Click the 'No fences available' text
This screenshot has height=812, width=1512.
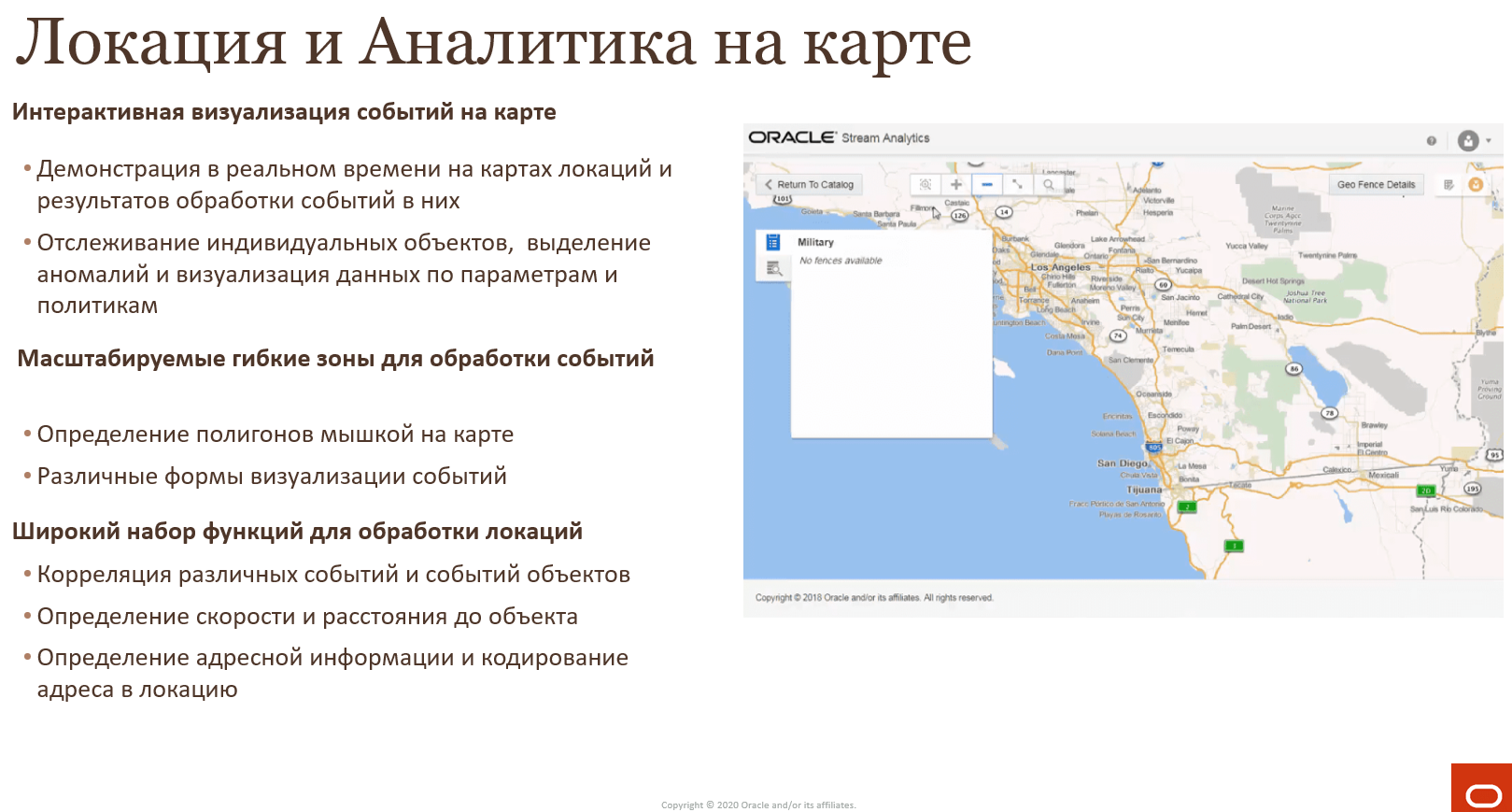coord(841,261)
